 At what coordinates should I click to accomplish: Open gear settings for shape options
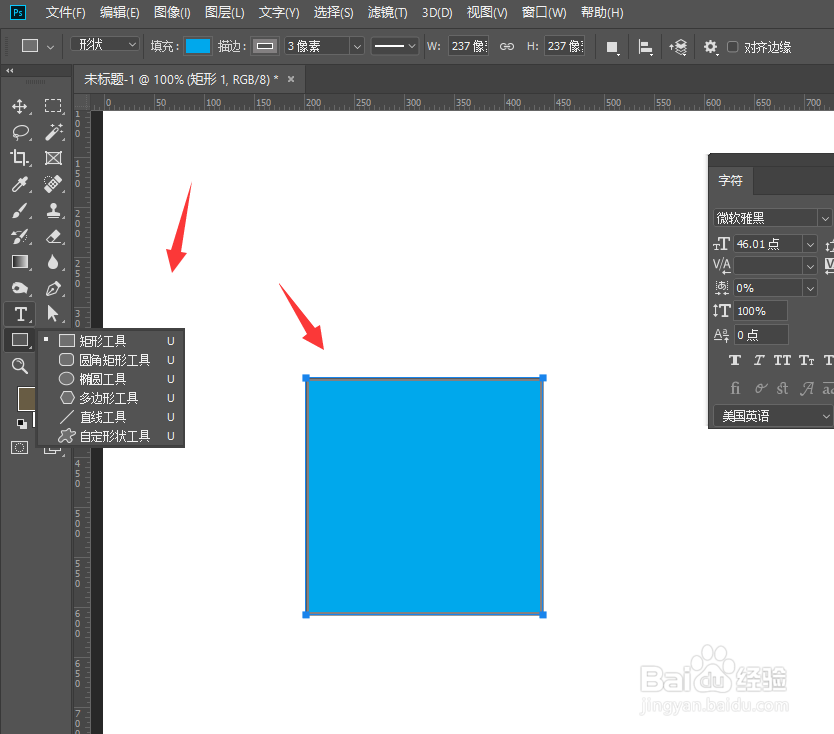711,47
